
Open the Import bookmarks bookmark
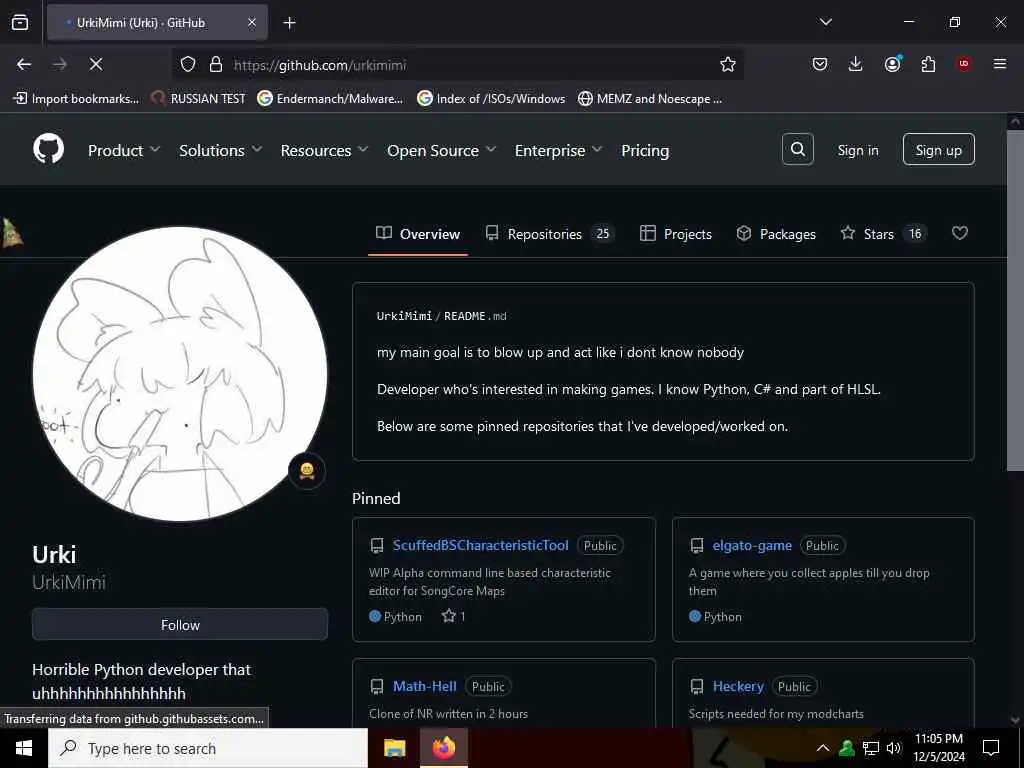[x=76, y=99]
